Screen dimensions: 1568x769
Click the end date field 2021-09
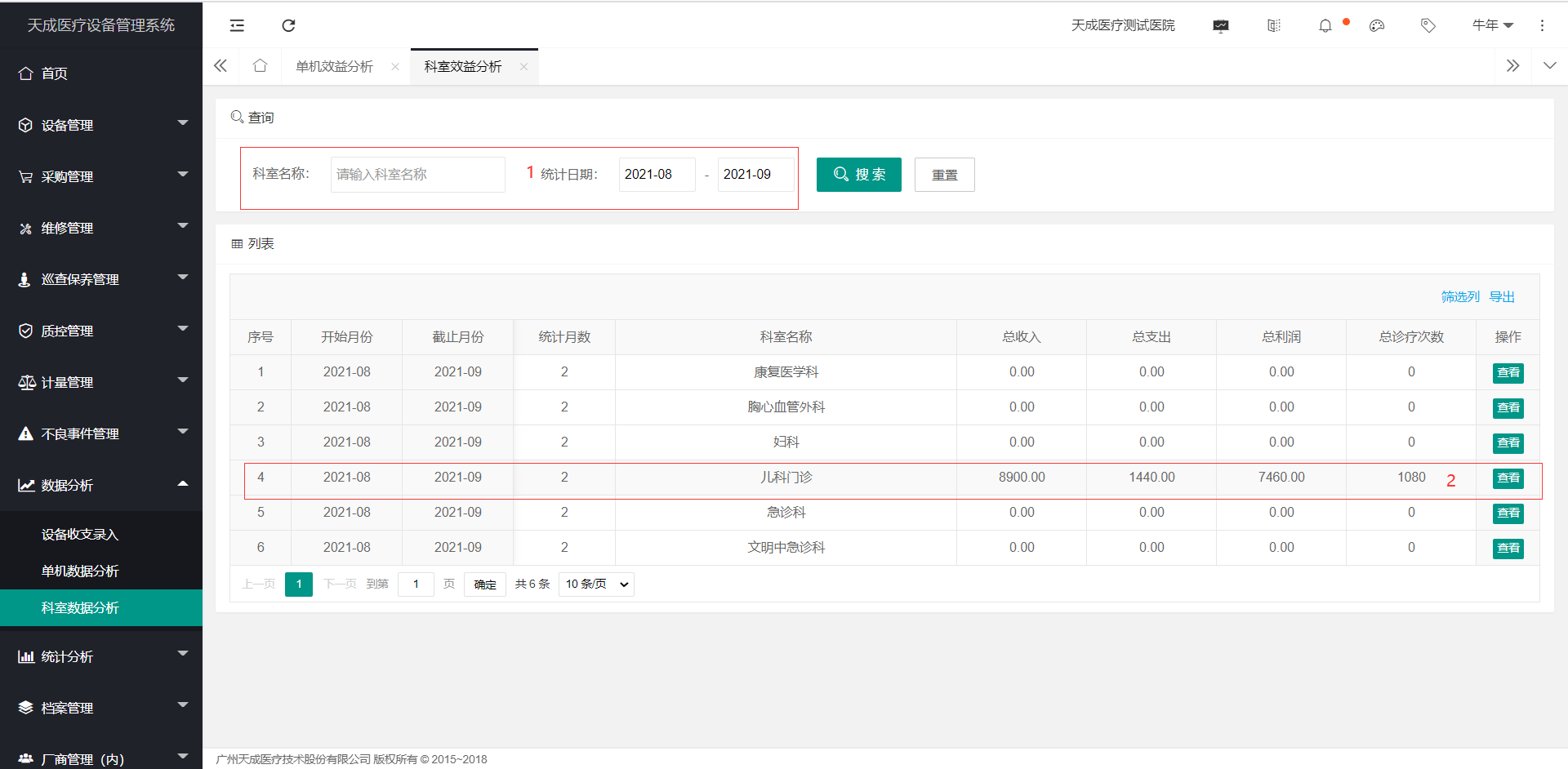[x=755, y=175]
